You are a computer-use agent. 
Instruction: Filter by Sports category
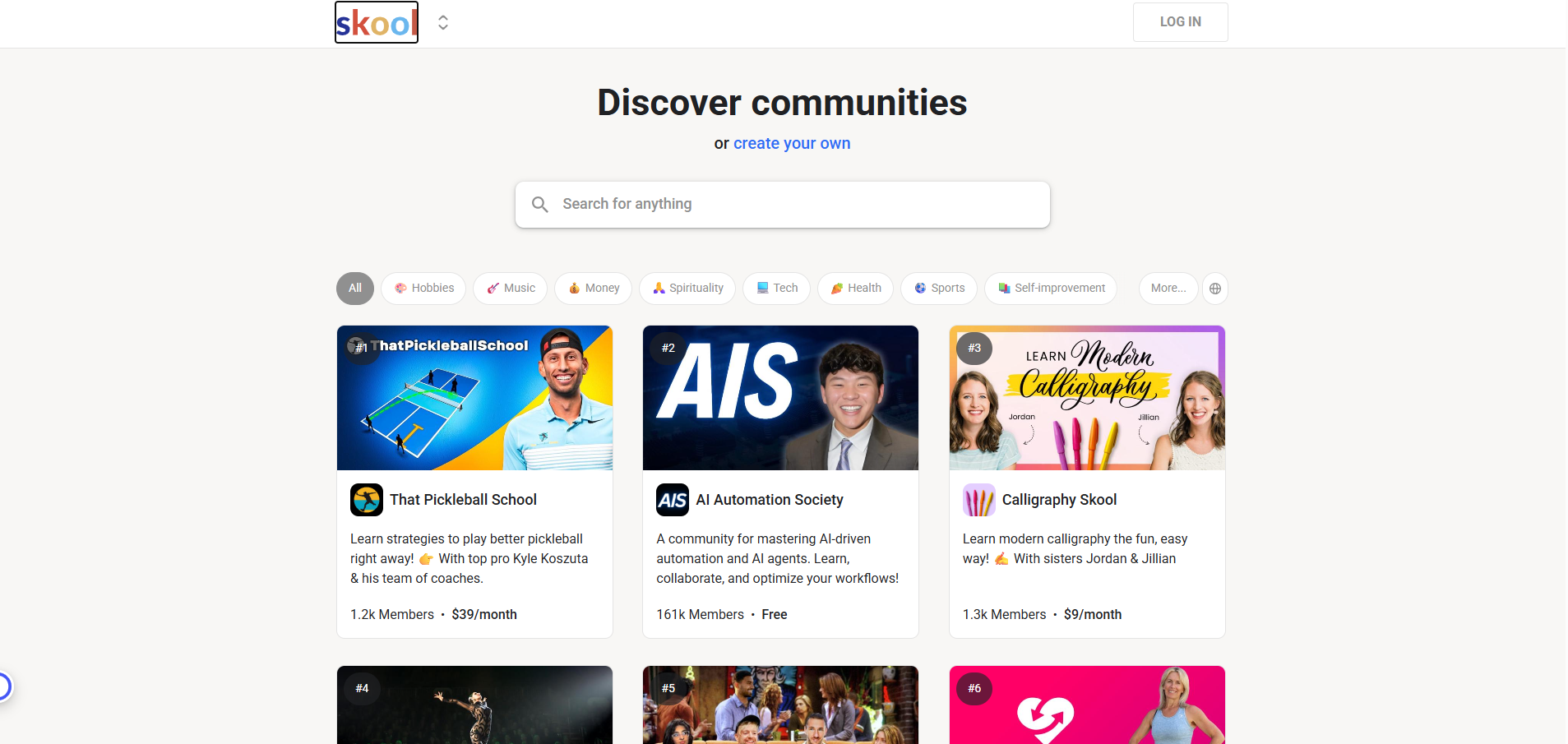coord(939,289)
